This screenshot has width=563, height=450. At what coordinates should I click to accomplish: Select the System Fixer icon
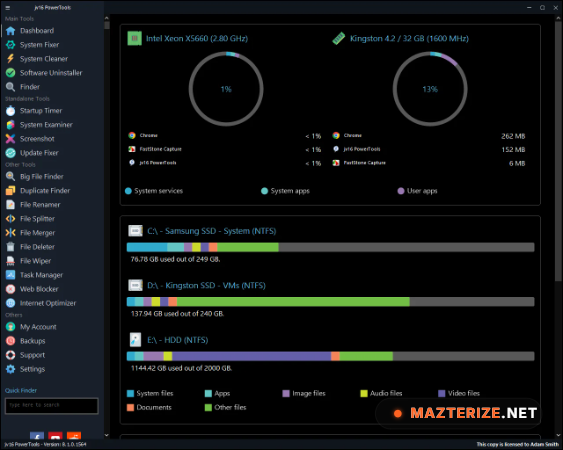[10, 45]
